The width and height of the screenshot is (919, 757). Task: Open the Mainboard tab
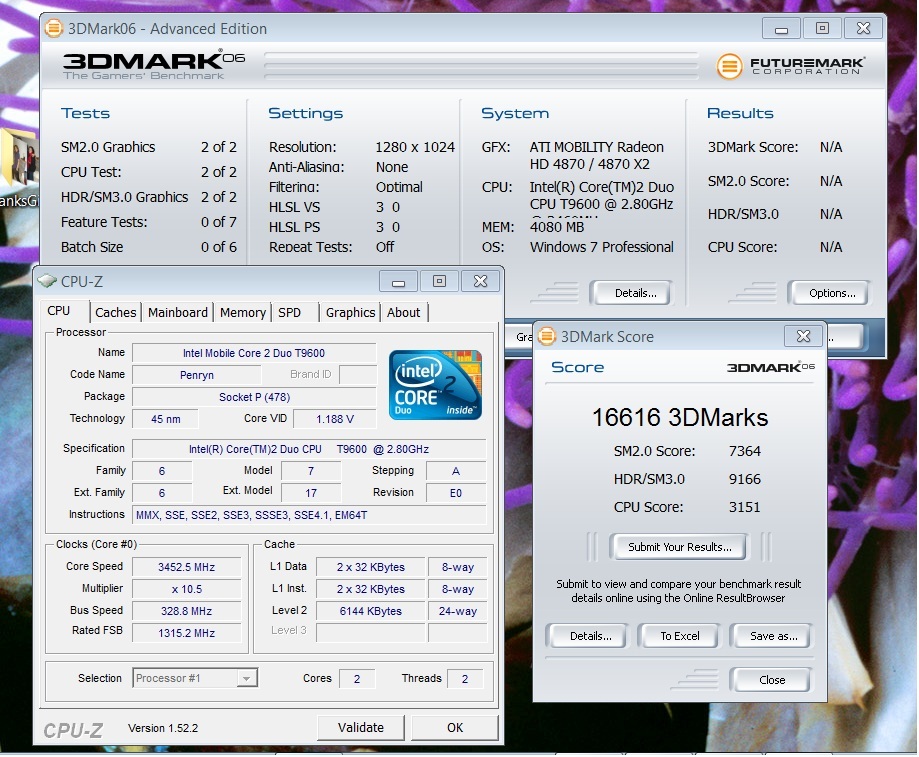[178, 313]
